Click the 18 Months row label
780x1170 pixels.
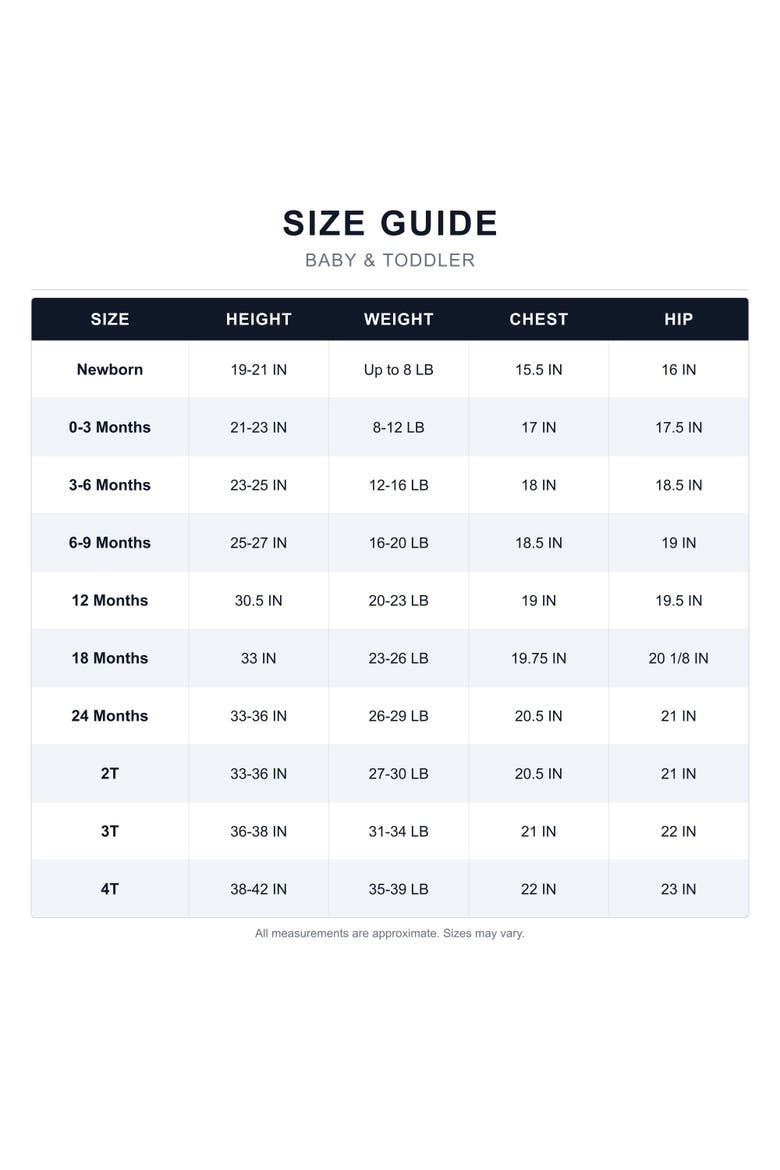[x=110, y=658]
